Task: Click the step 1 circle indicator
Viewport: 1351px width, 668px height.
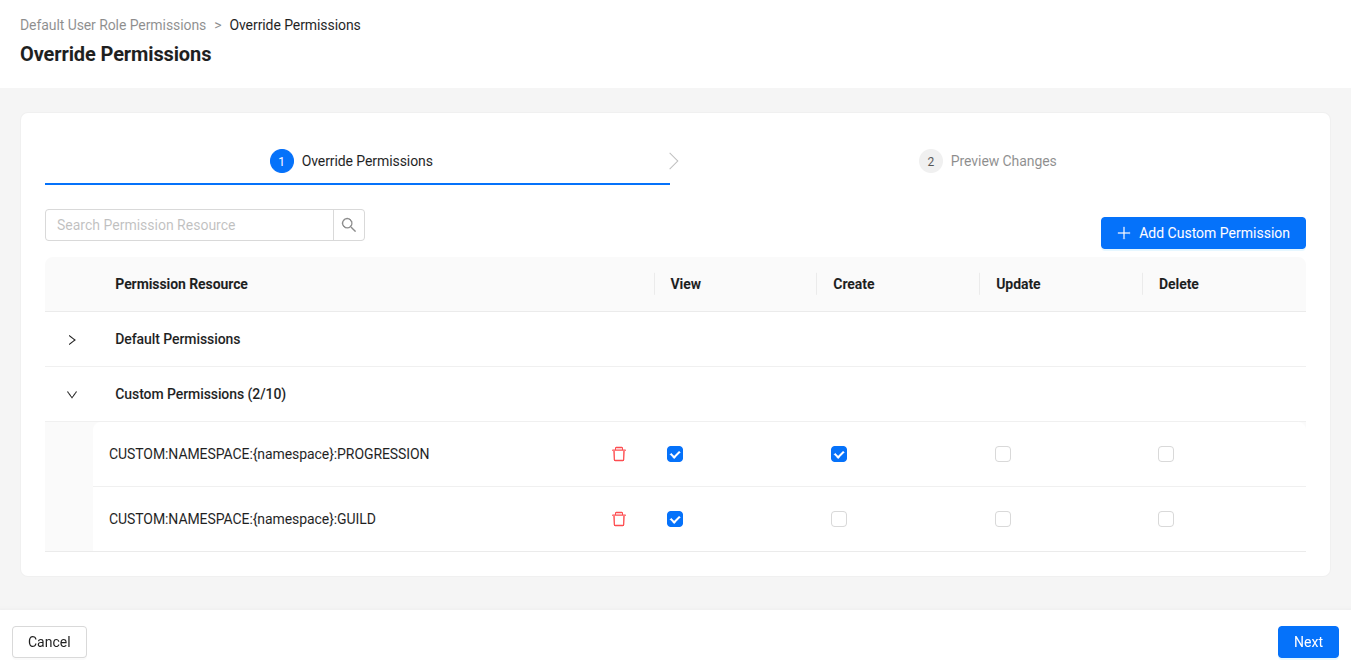Action: [281, 160]
